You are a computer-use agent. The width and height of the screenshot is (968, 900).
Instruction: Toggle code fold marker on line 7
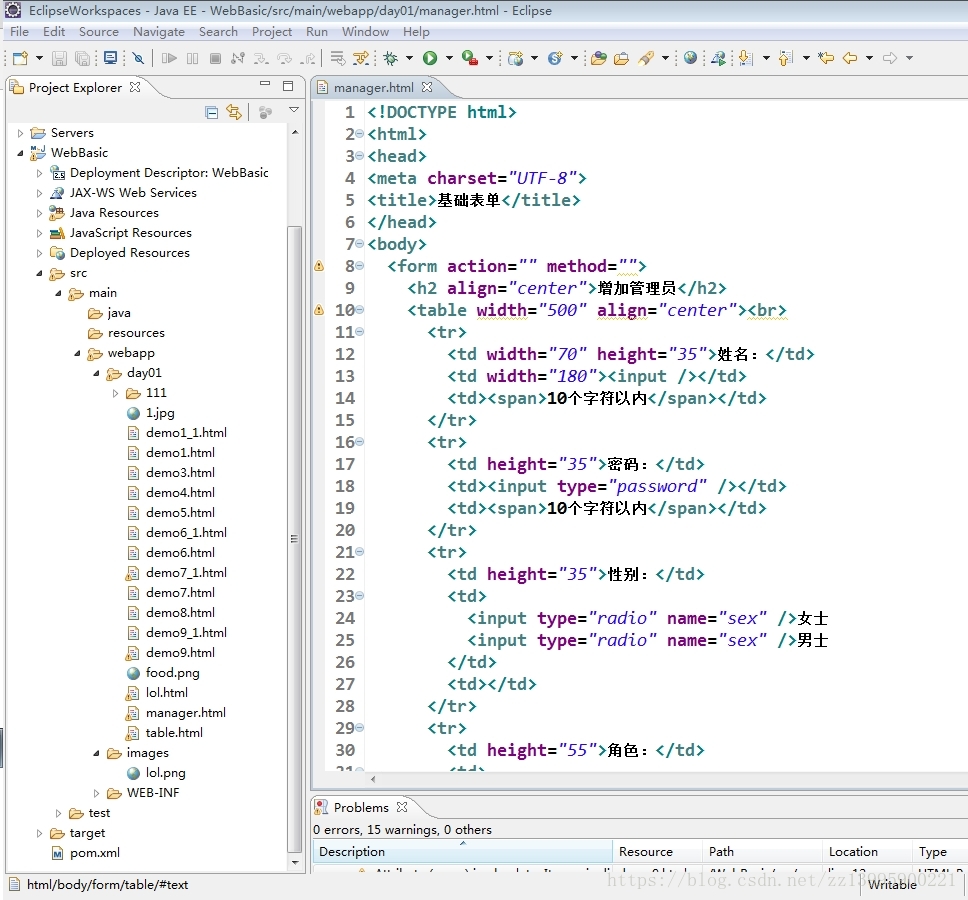[360, 244]
